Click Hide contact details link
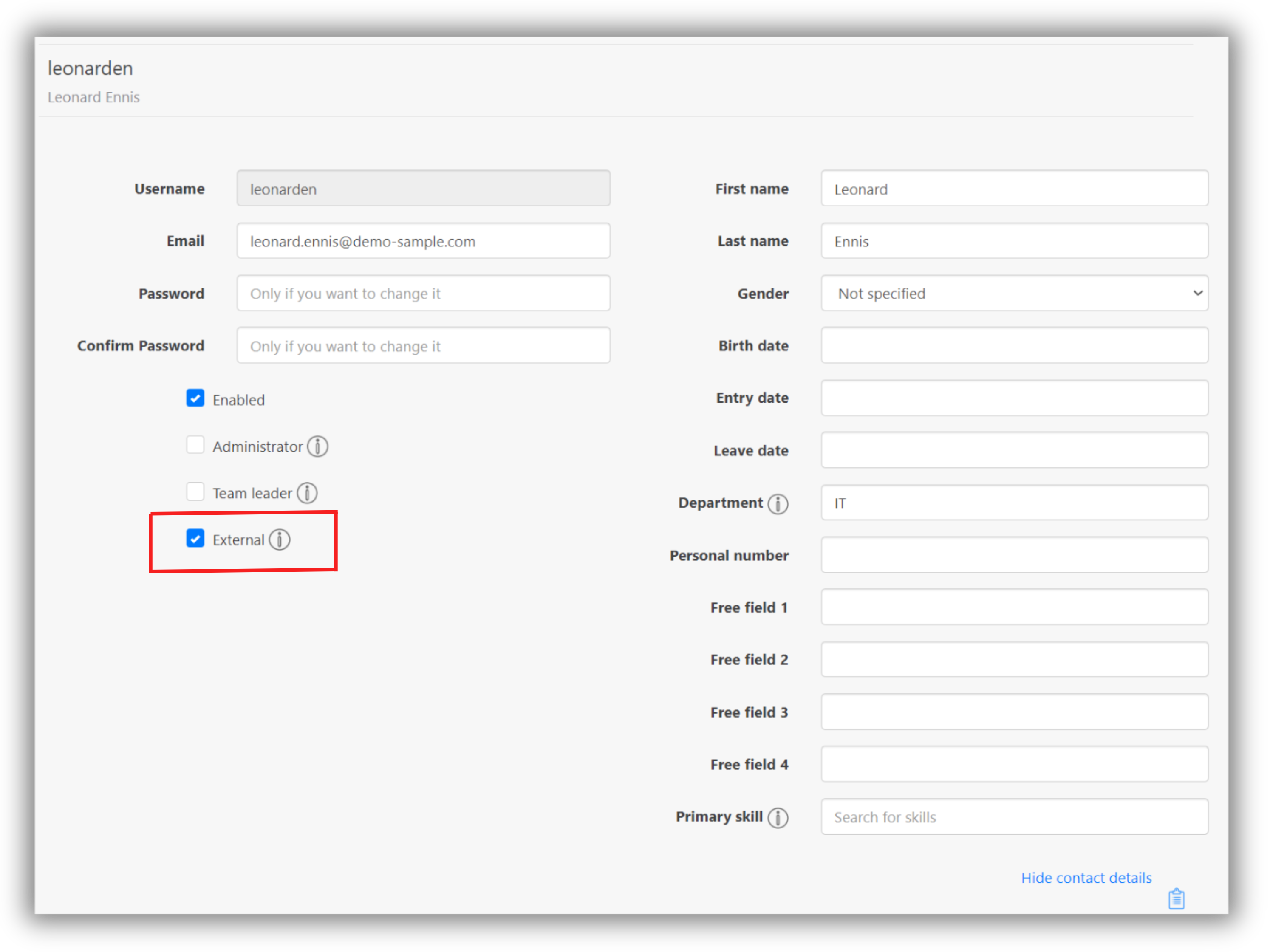This screenshot has height=952, width=1270. (1086, 877)
